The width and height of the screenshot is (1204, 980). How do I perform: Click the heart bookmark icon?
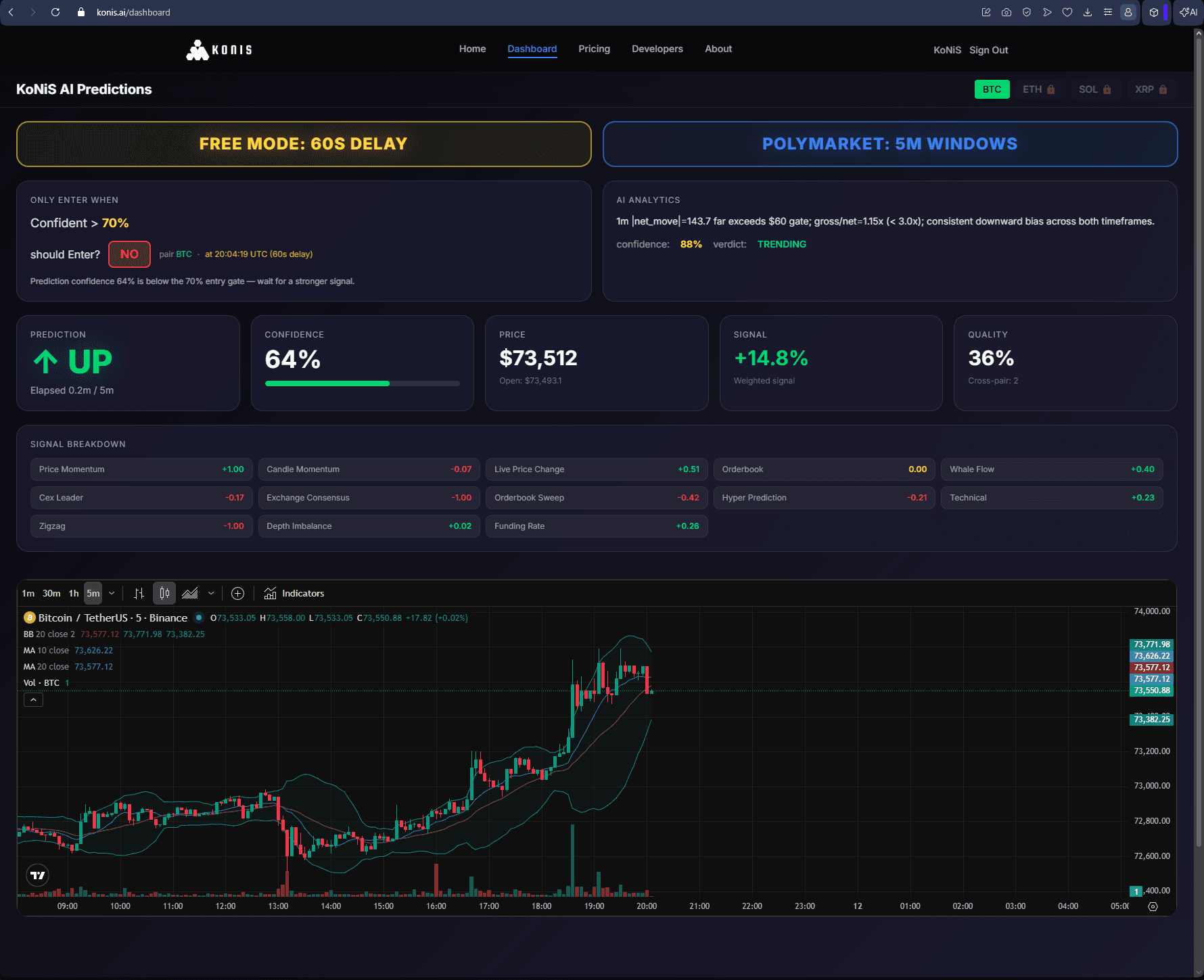[1067, 12]
